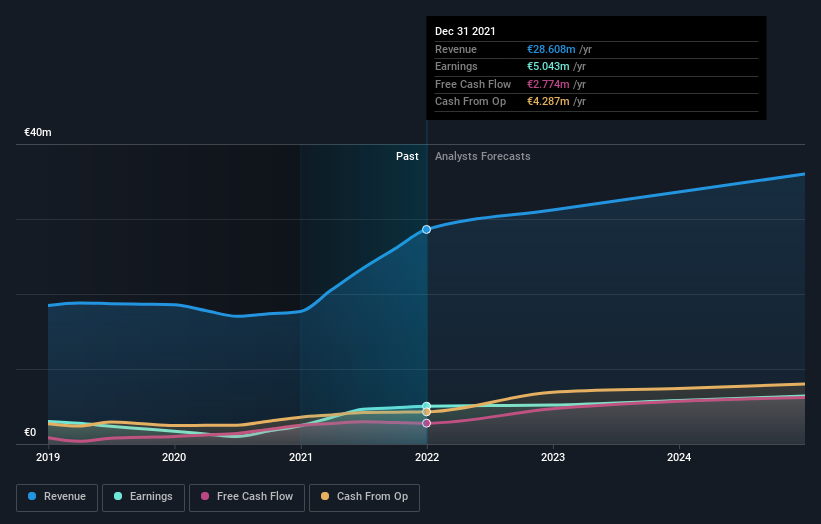
Task: Click the Free Cash Flow label in tooltip
Action: pos(473,84)
